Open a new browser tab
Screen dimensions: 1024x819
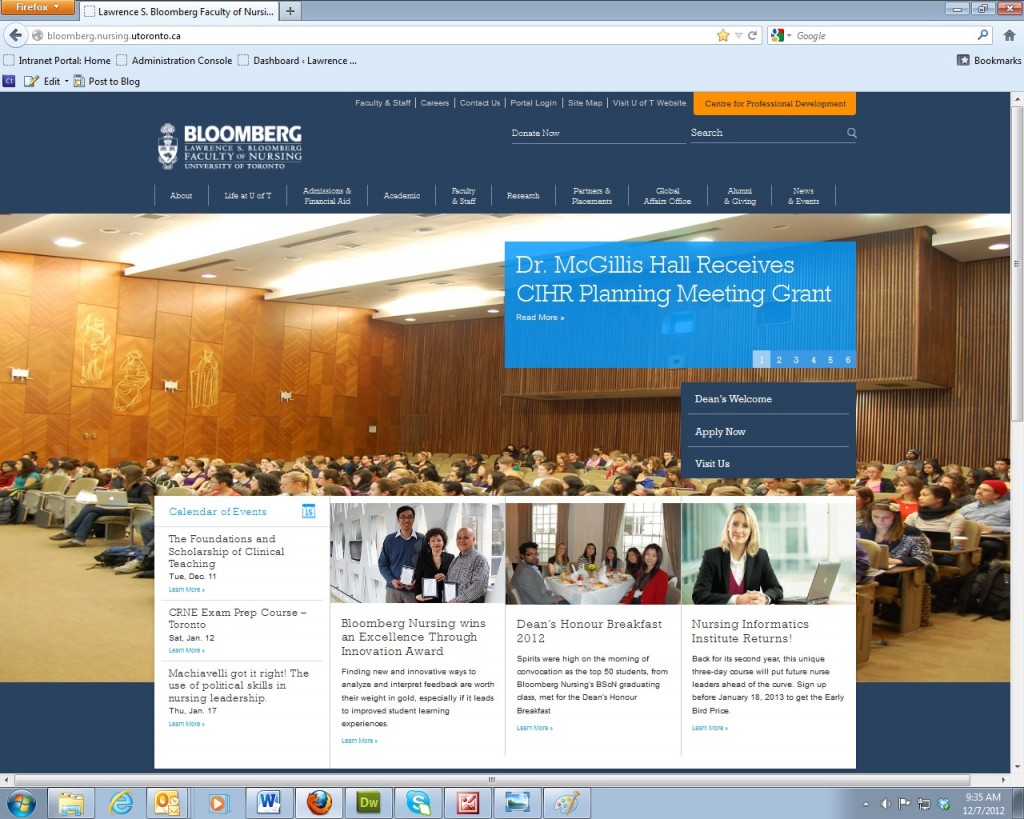click(x=290, y=10)
